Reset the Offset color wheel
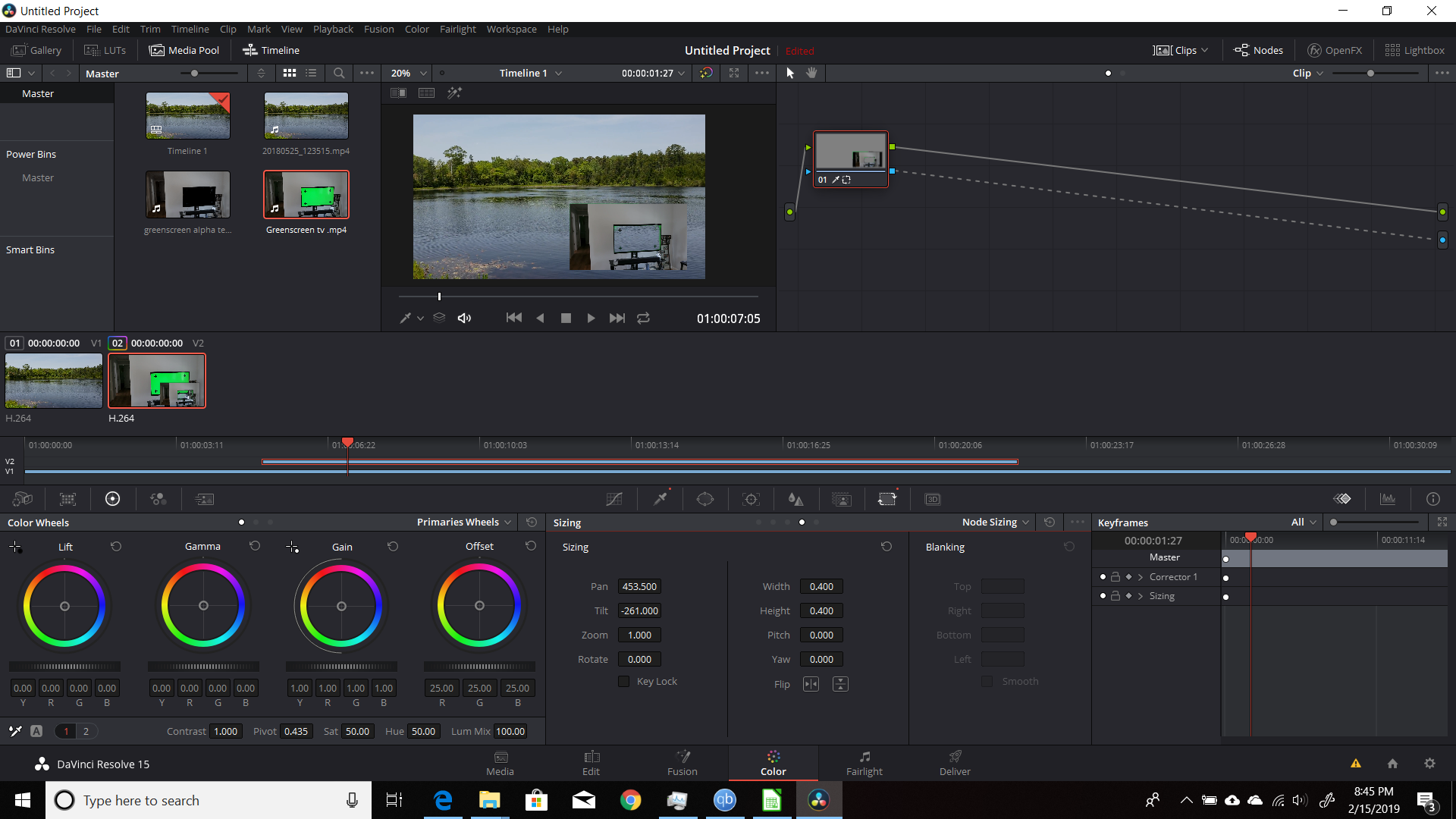Image resolution: width=1456 pixels, height=819 pixels. point(531,546)
